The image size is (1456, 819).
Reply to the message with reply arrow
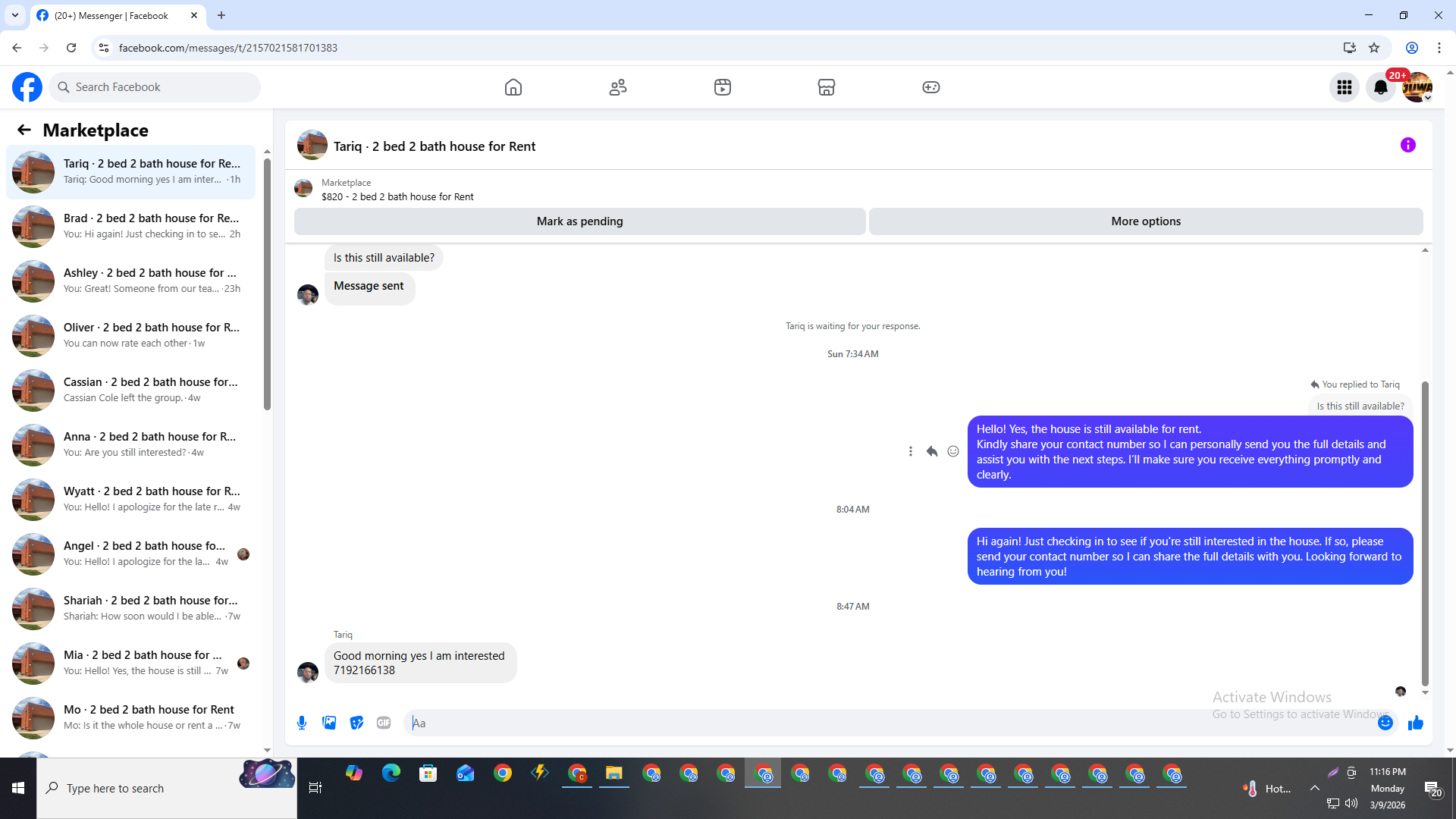[x=932, y=451]
